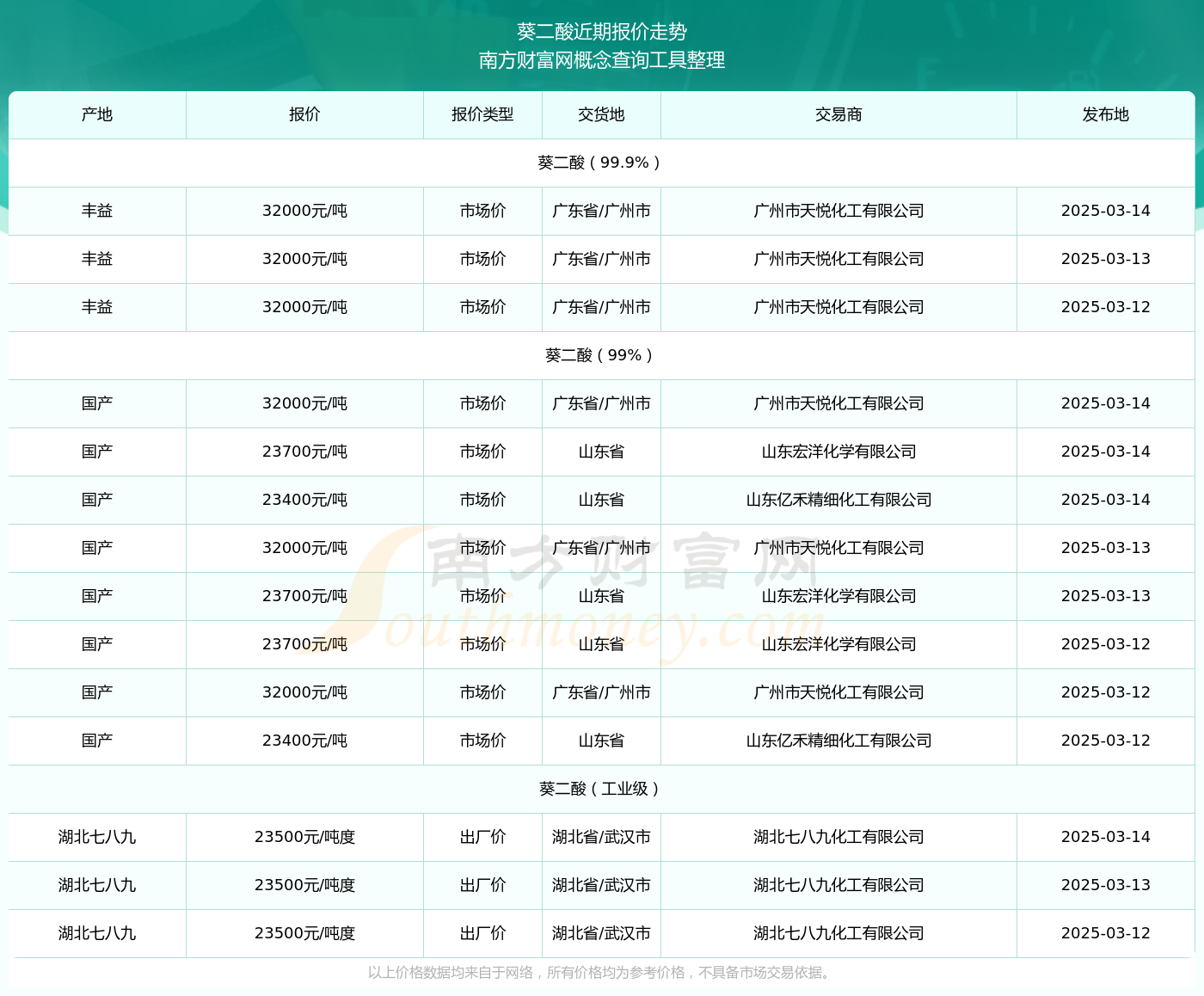Click the 交易商 column header
Screen dimensions: 1204x996
838,114
